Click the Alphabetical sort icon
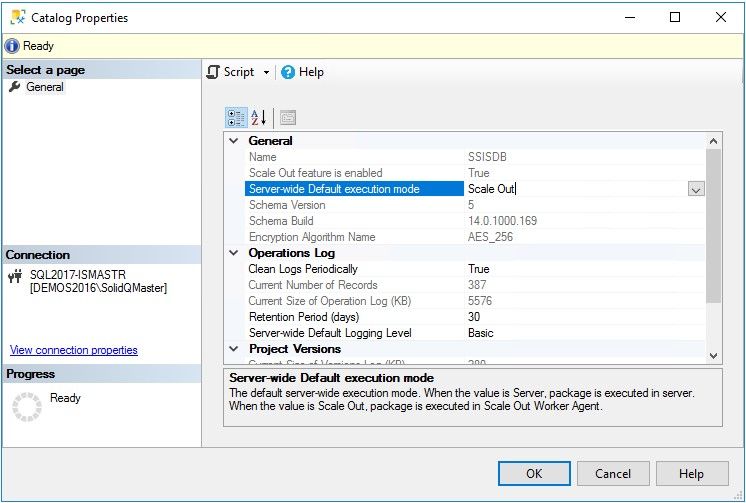Viewport: 746px width, 503px height. 258,118
